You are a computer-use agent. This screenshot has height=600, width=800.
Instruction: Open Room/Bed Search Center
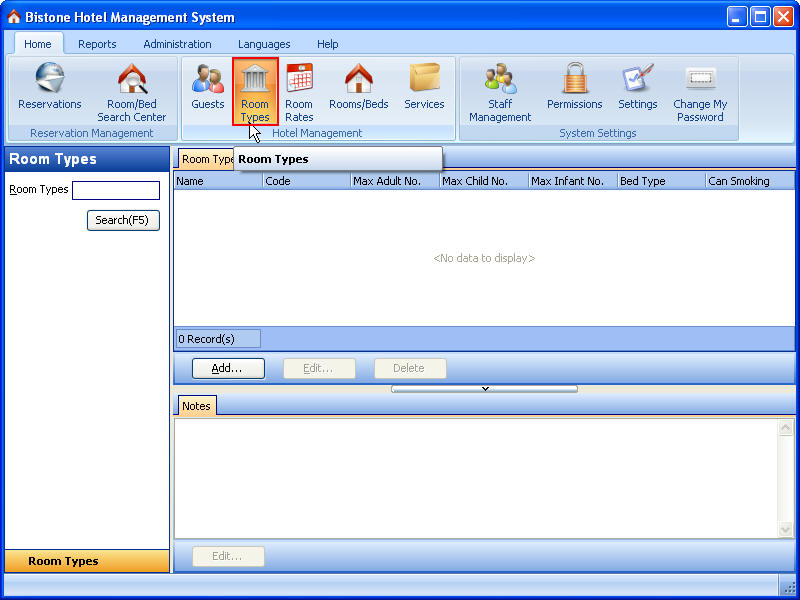[x=132, y=80]
